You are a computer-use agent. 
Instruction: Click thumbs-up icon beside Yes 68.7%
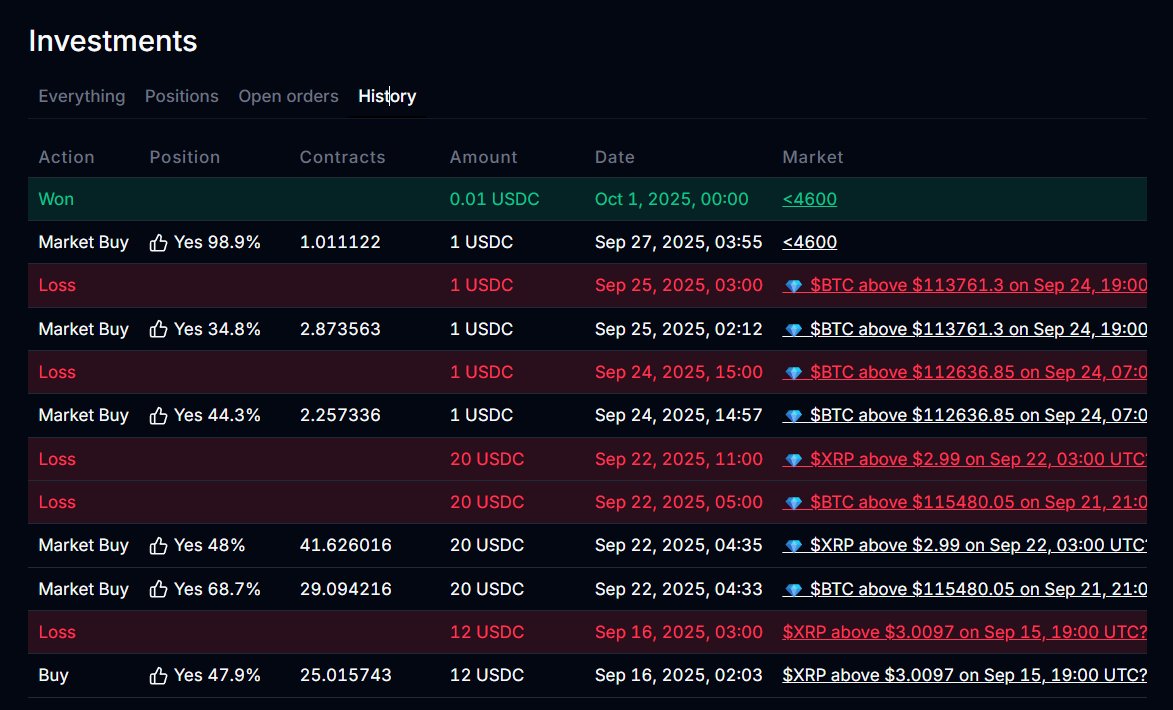[x=158, y=590]
